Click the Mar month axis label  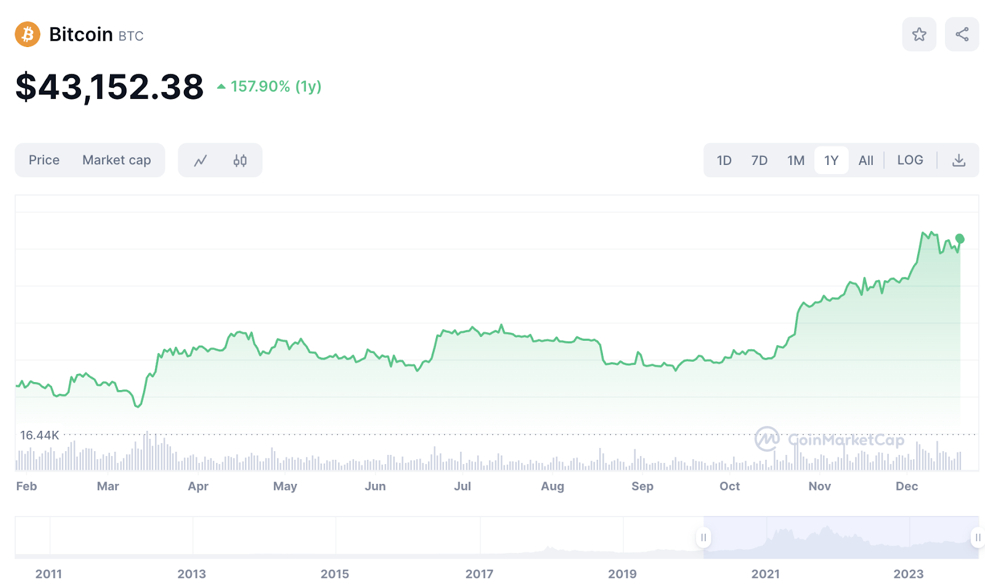[x=107, y=486]
